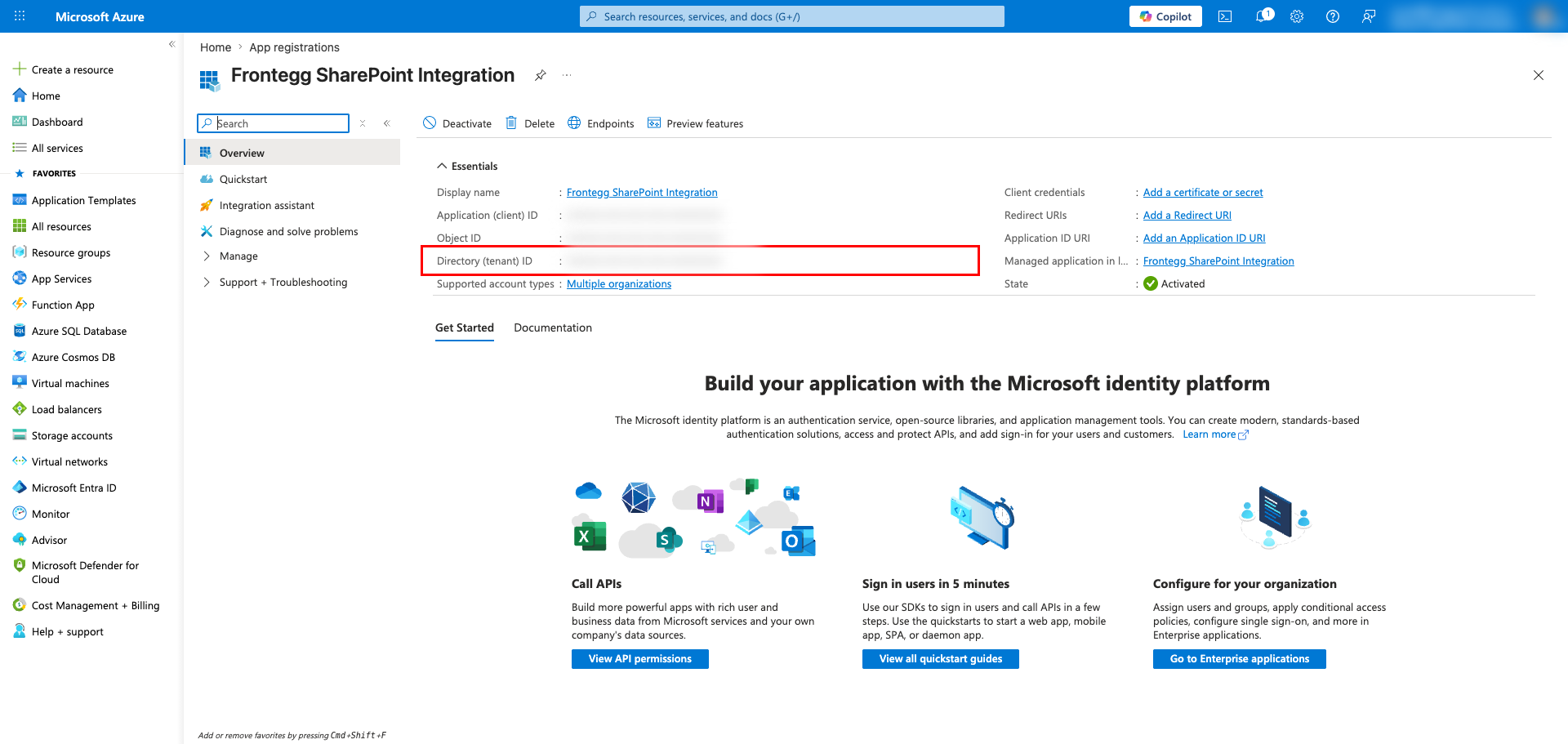Screen dimensions: 1568x744
Task: Click the Multiple organizations link
Action: [x=619, y=283]
